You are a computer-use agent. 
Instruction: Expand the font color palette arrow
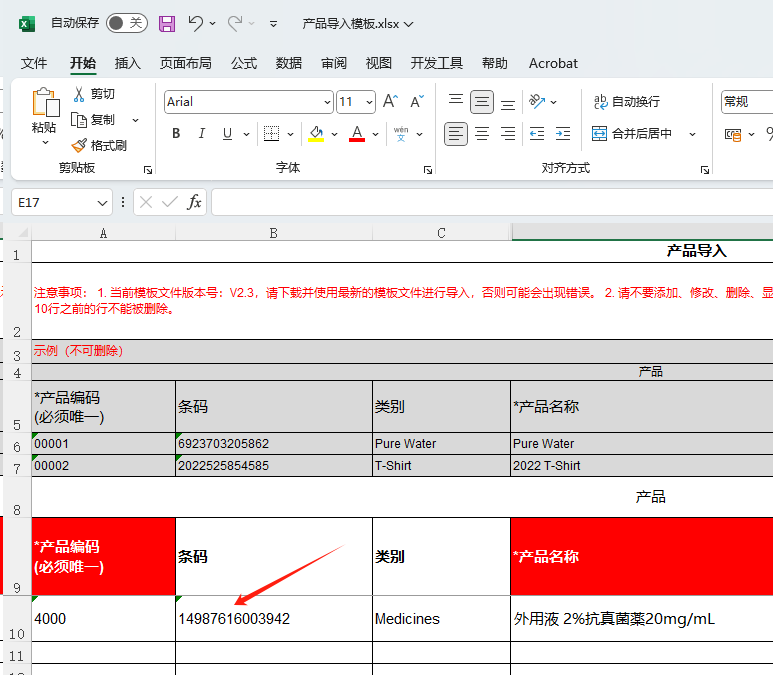(375, 134)
